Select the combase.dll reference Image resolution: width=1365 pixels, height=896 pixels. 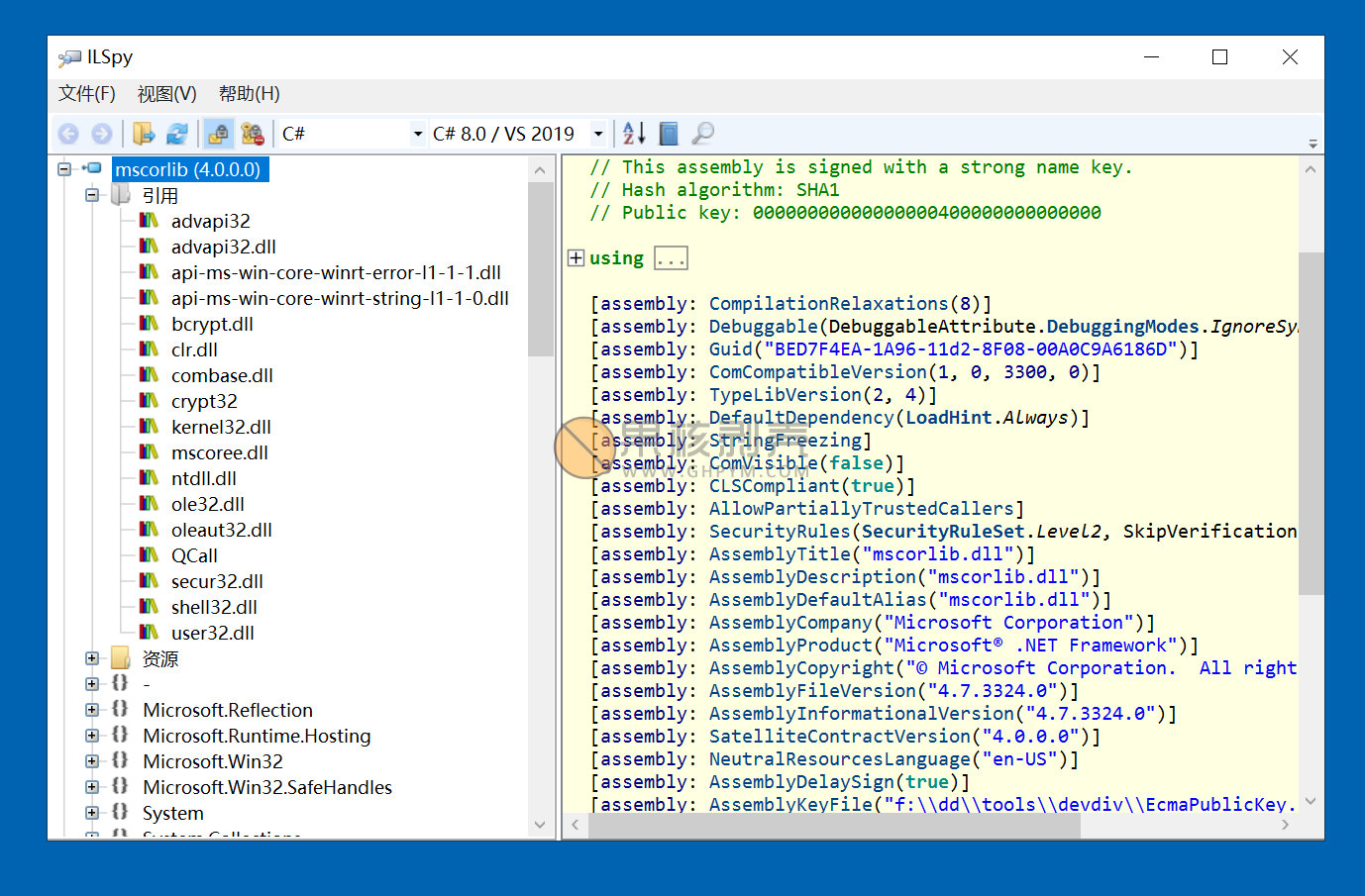(x=222, y=375)
